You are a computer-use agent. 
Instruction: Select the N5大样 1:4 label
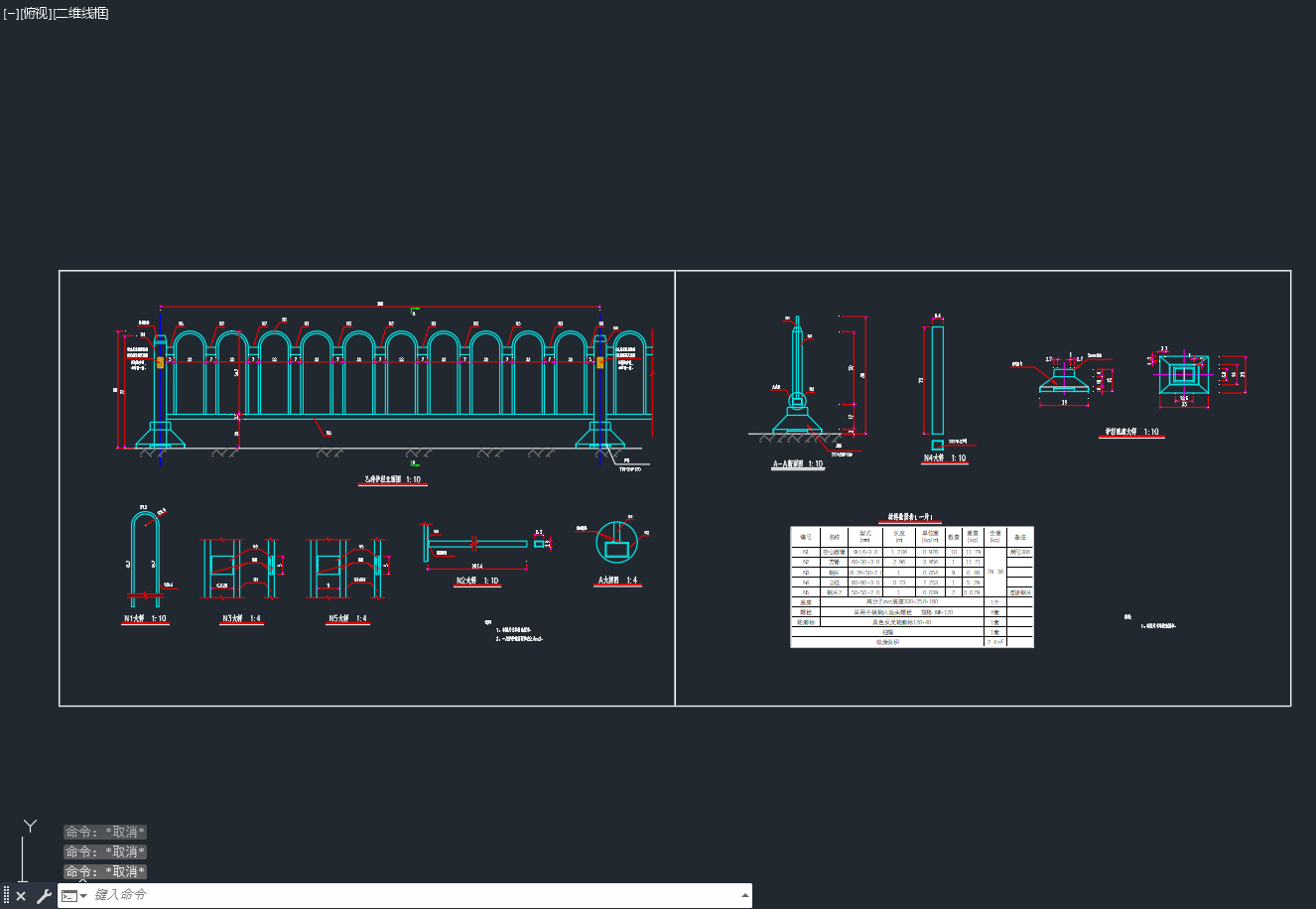pos(347,619)
